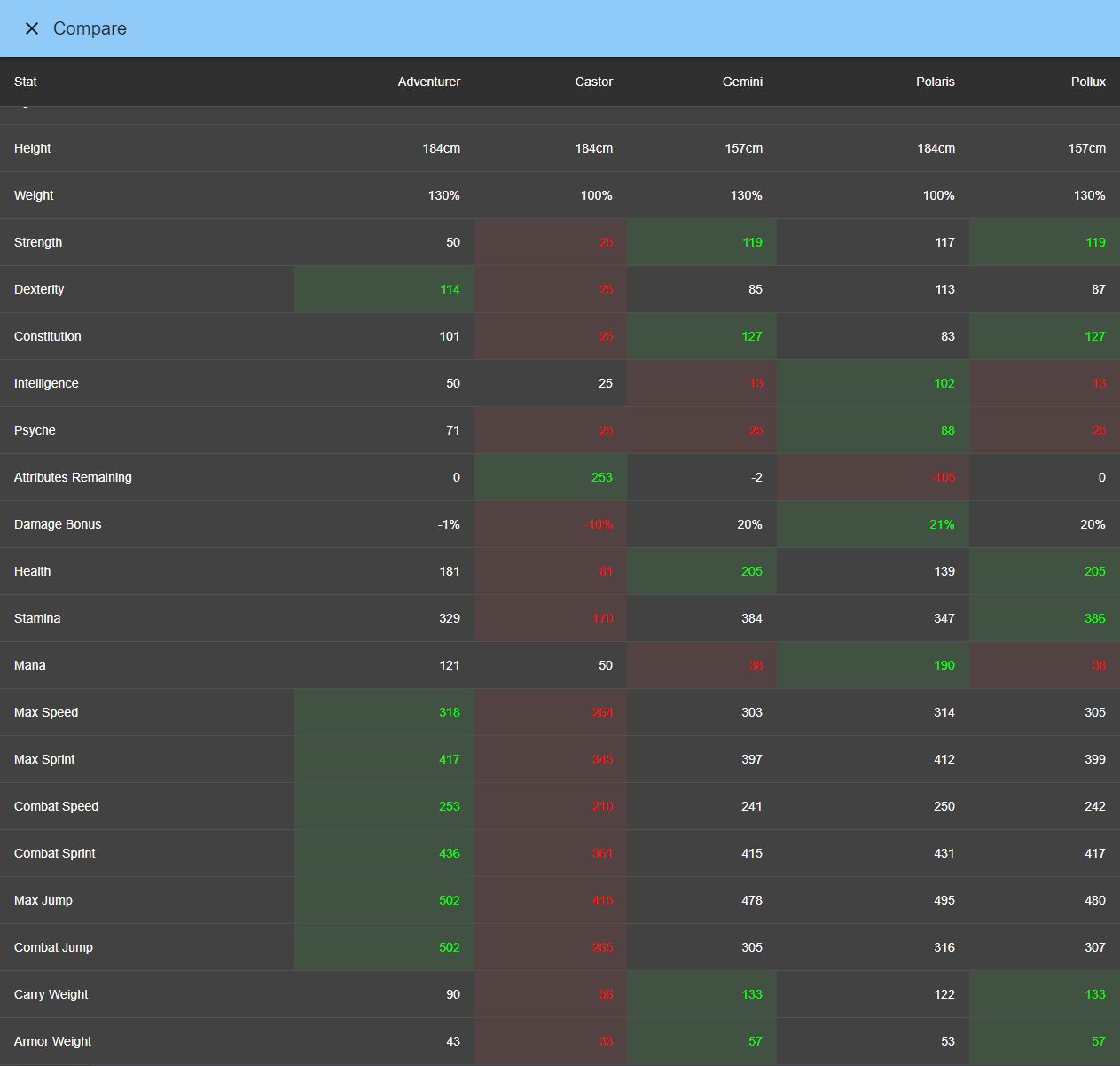Click the Stat column header
This screenshot has width=1120, height=1066.
[x=26, y=82]
